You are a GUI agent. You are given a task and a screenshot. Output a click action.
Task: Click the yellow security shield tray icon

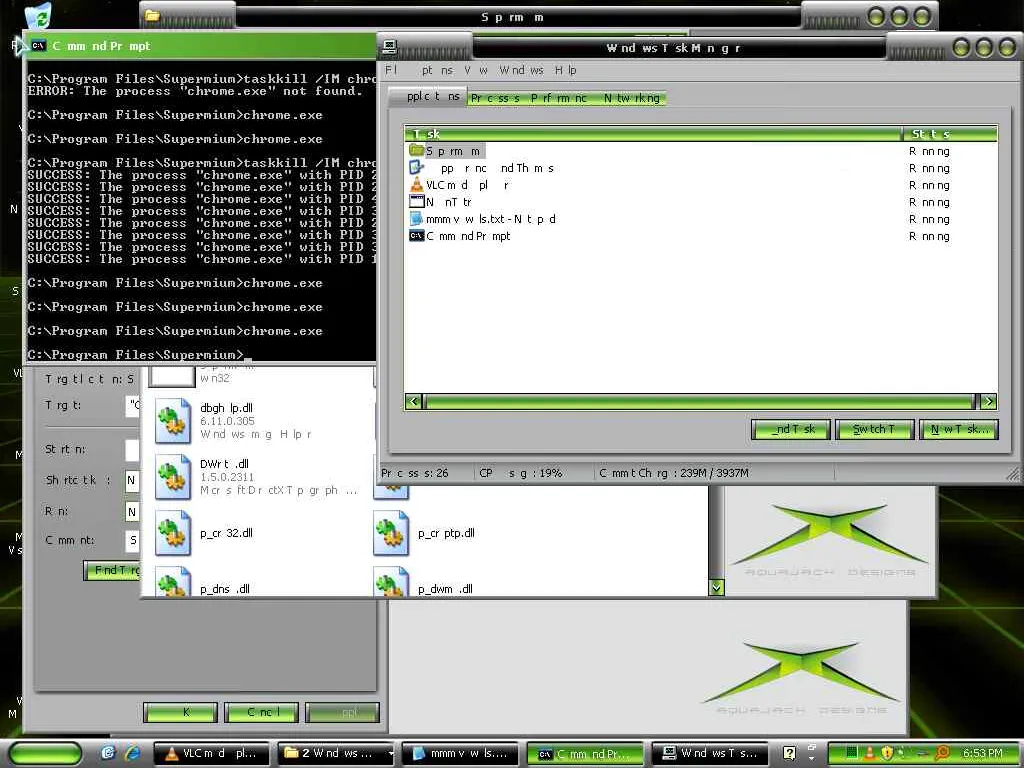(x=887, y=753)
